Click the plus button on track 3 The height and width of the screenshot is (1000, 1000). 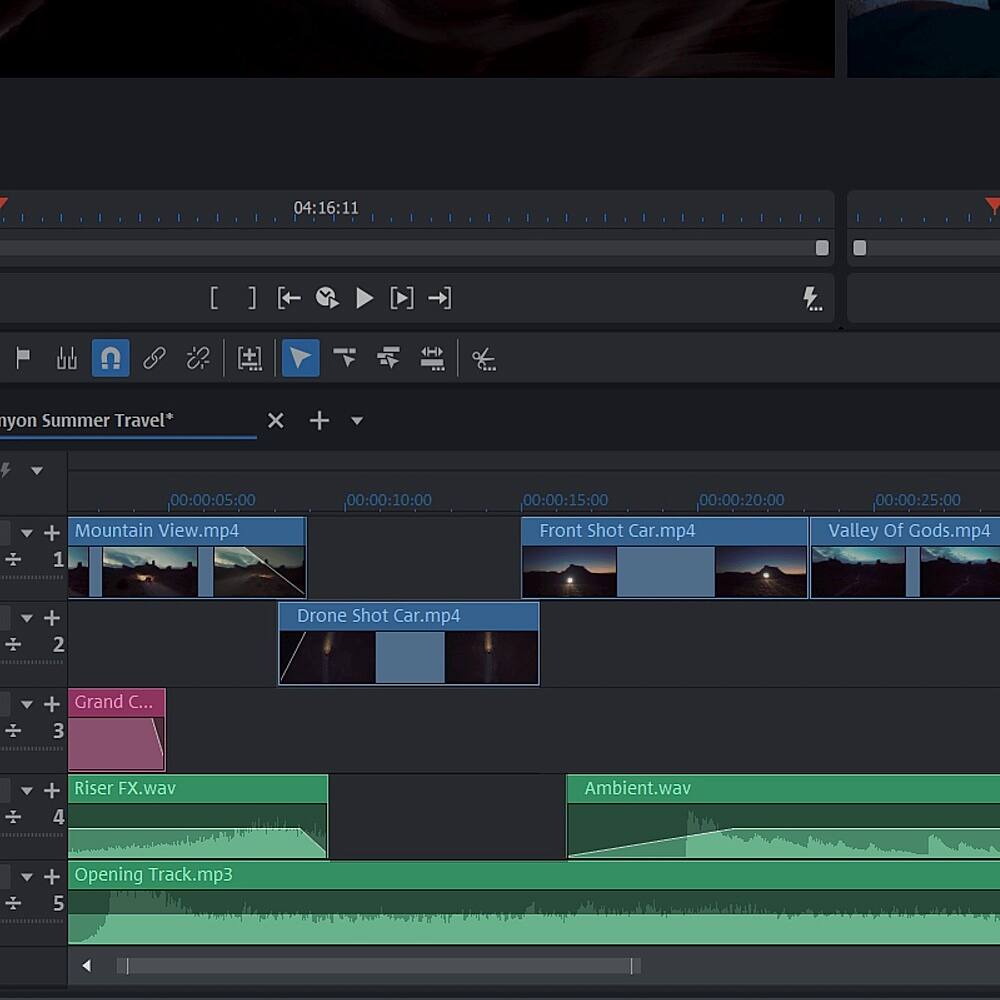click(x=52, y=705)
